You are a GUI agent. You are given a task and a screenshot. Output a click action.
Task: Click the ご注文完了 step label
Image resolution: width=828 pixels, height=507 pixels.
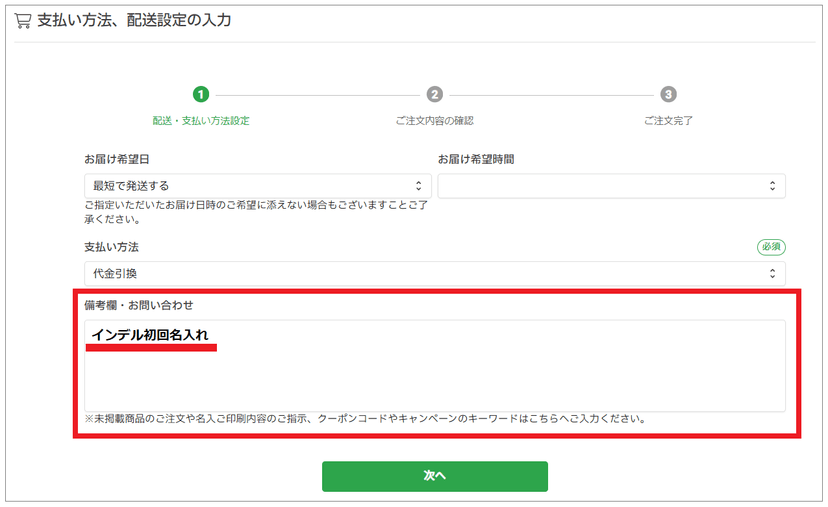click(668, 121)
